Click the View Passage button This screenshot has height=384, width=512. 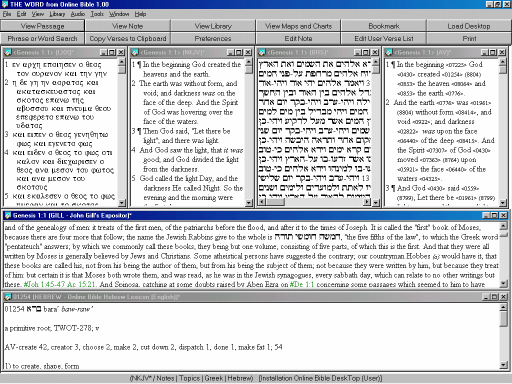[x=42, y=26]
